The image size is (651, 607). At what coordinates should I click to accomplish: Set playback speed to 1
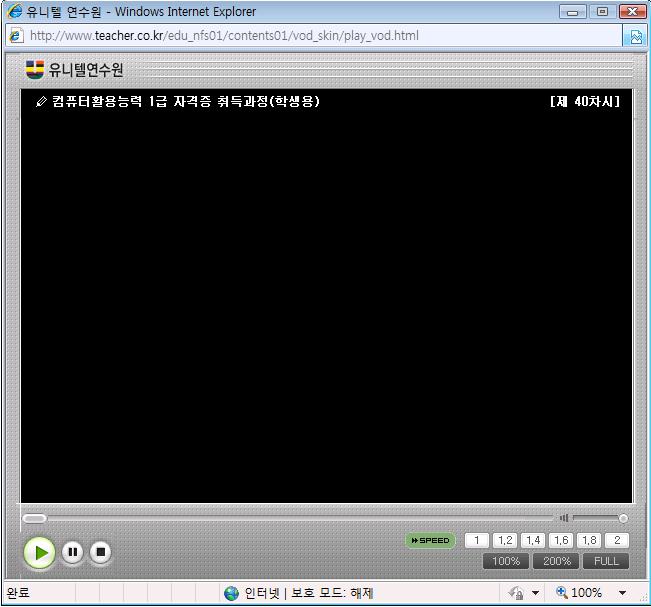(x=477, y=540)
